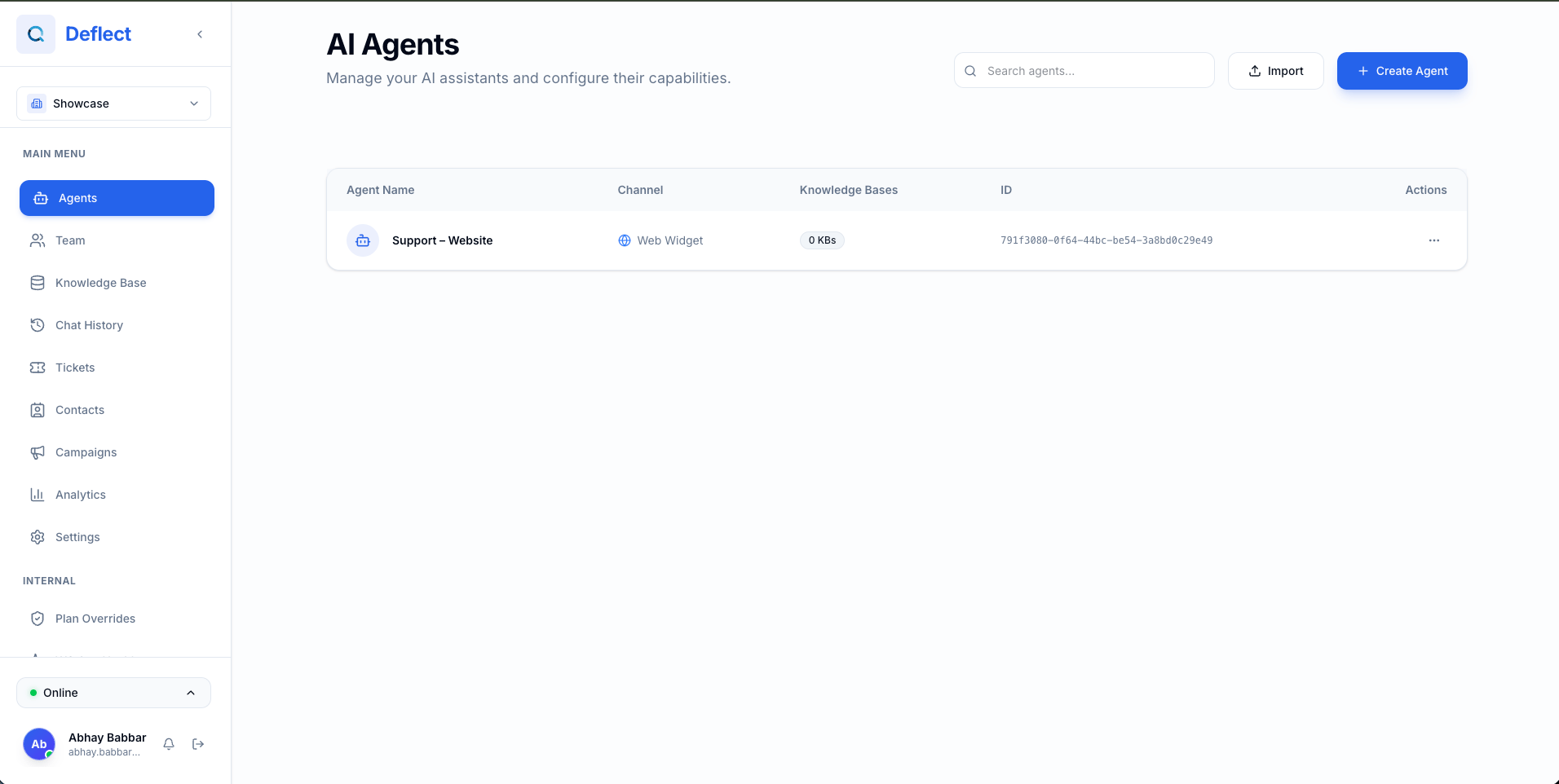Click the Plan Overrides shield icon
Image resolution: width=1559 pixels, height=784 pixels.
tap(38, 619)
